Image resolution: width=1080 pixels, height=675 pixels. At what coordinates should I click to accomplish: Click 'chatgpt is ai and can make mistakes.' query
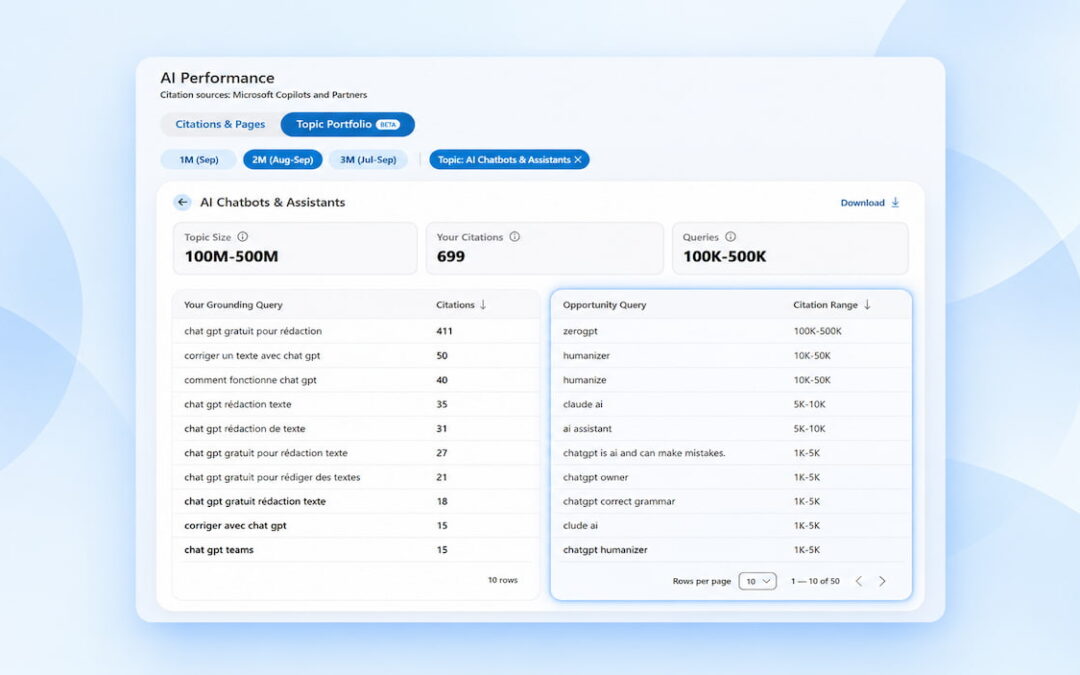(644, 453)
